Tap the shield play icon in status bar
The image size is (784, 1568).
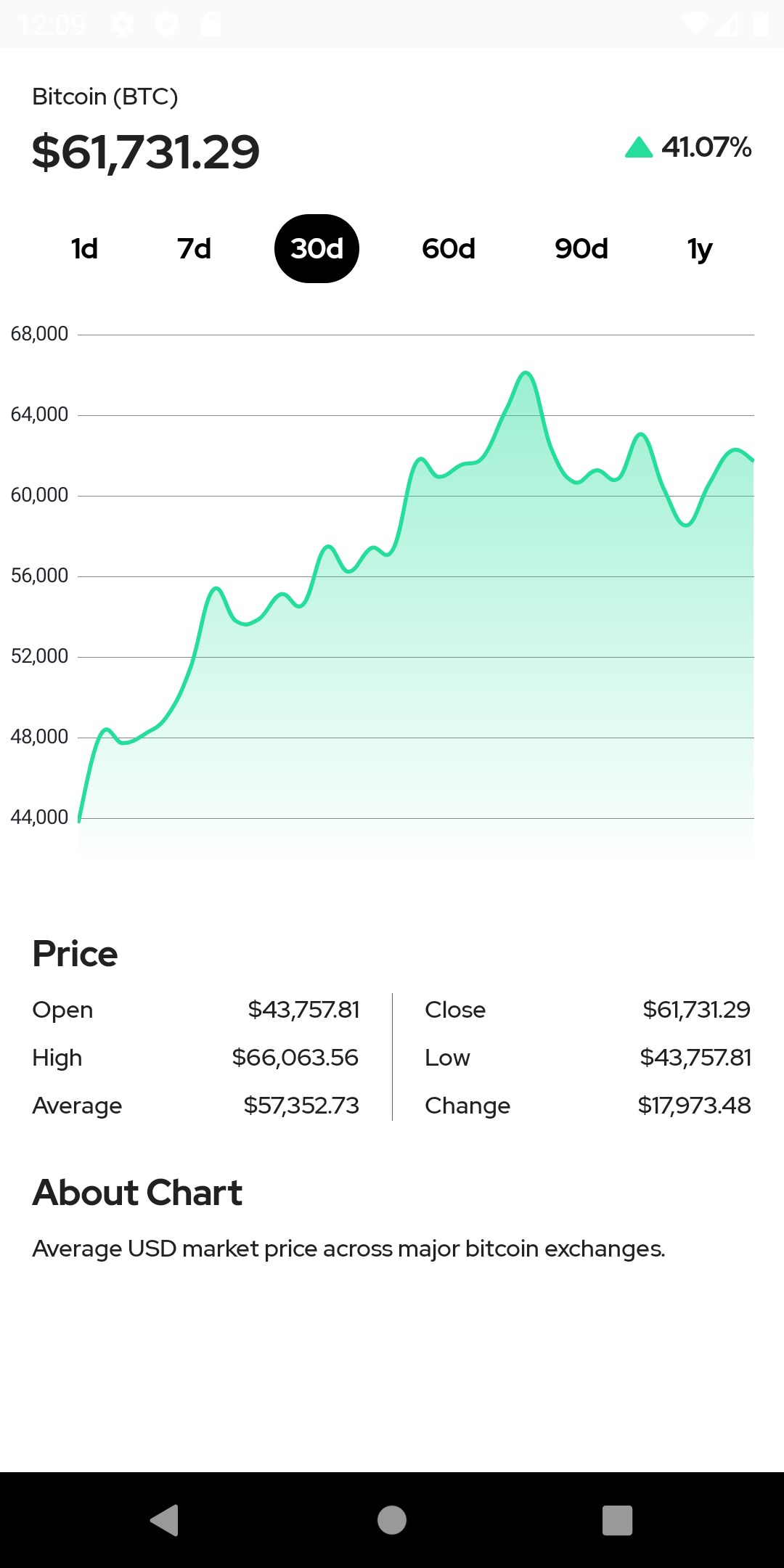(x=166, y=25)
